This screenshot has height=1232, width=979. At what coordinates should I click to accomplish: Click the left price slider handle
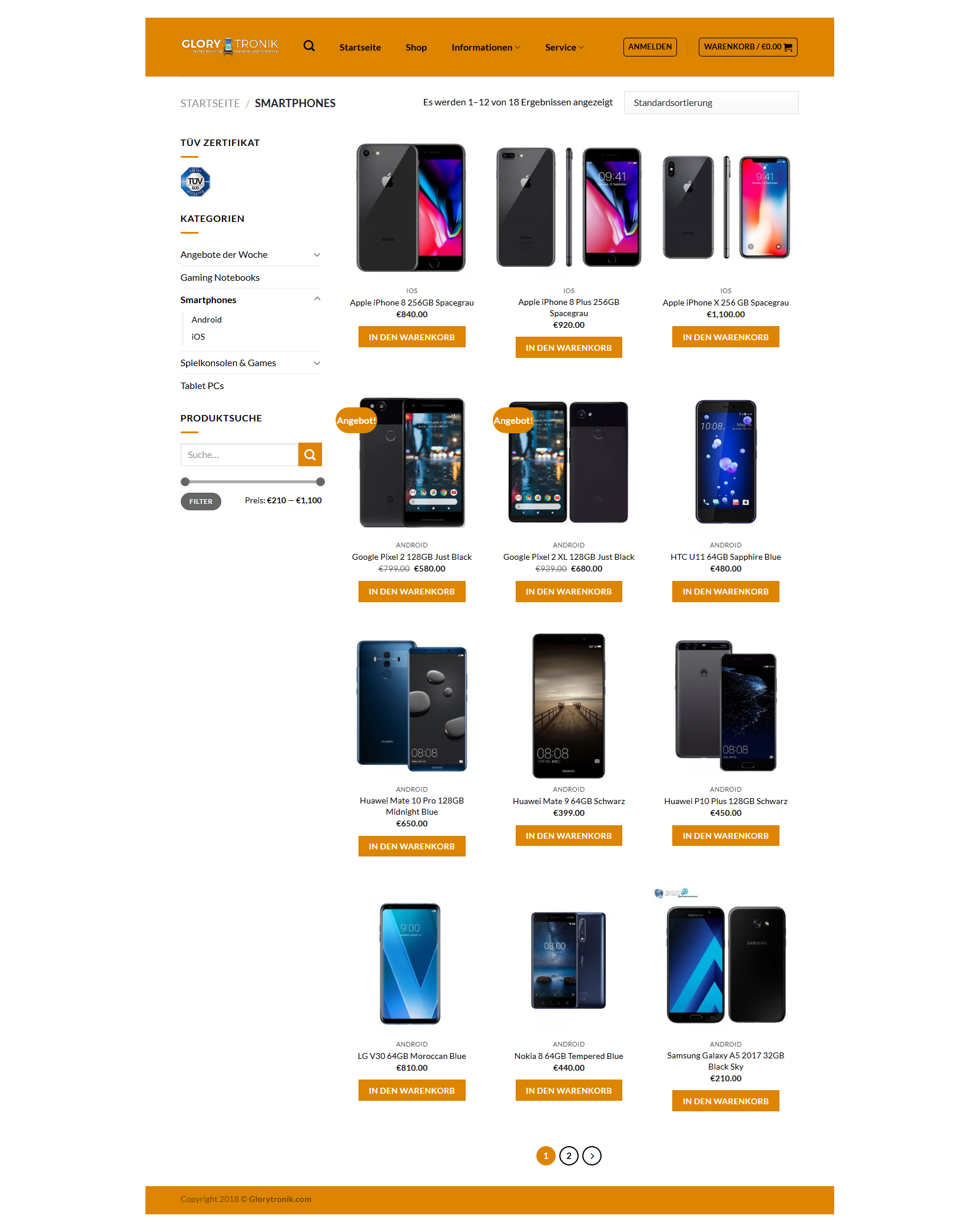[x=185, y=481]
